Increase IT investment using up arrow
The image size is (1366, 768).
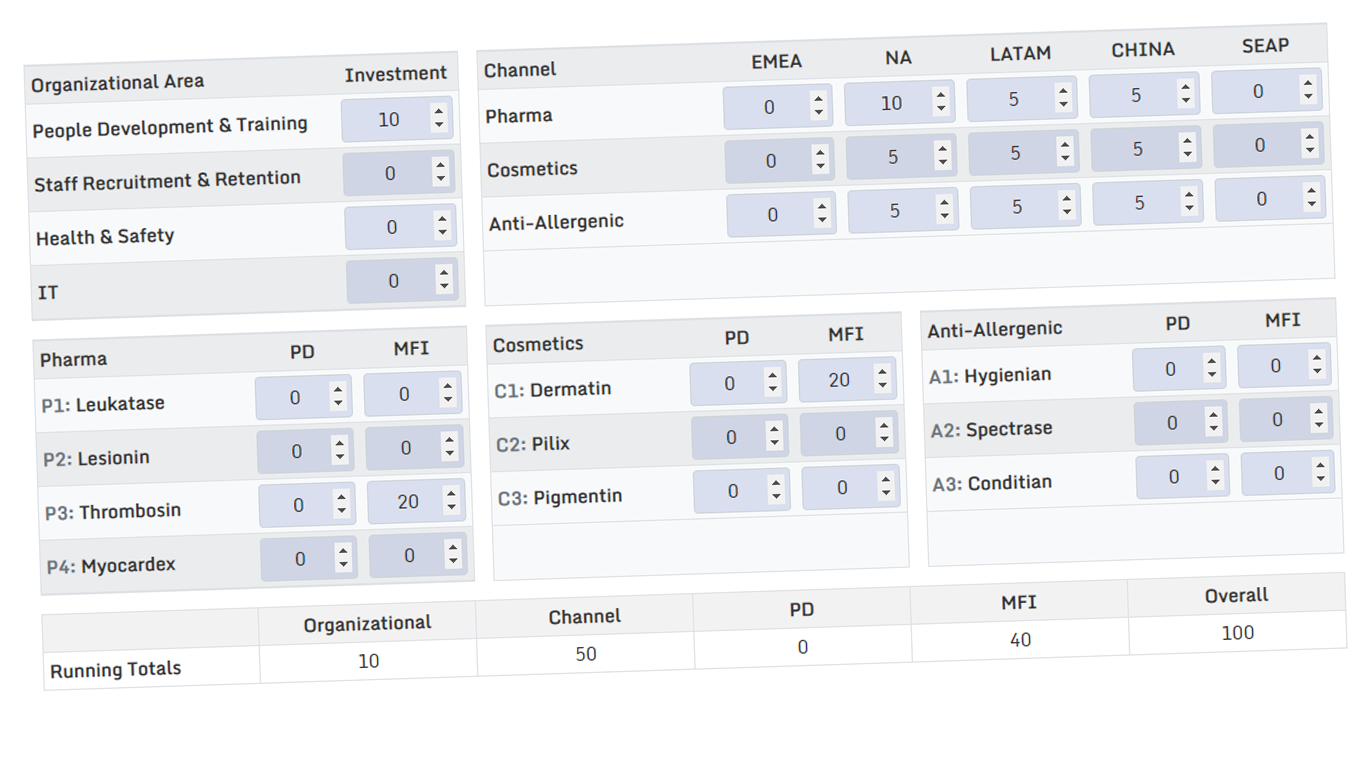pos(443,273)
